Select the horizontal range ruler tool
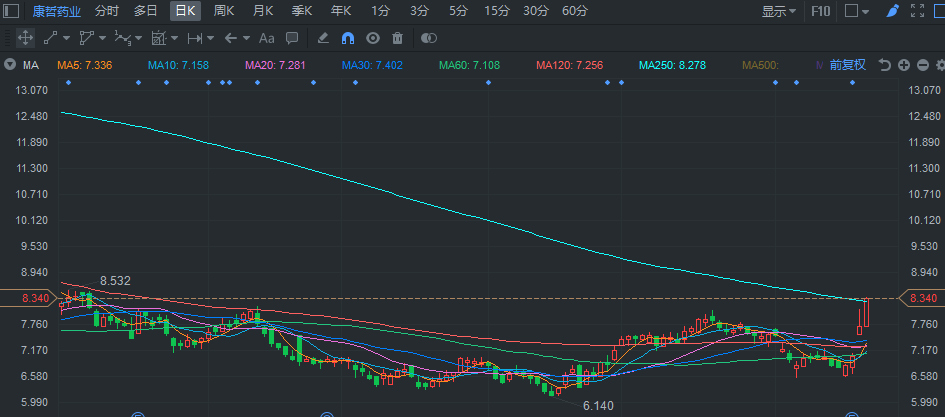 click(x=195, y=38)
